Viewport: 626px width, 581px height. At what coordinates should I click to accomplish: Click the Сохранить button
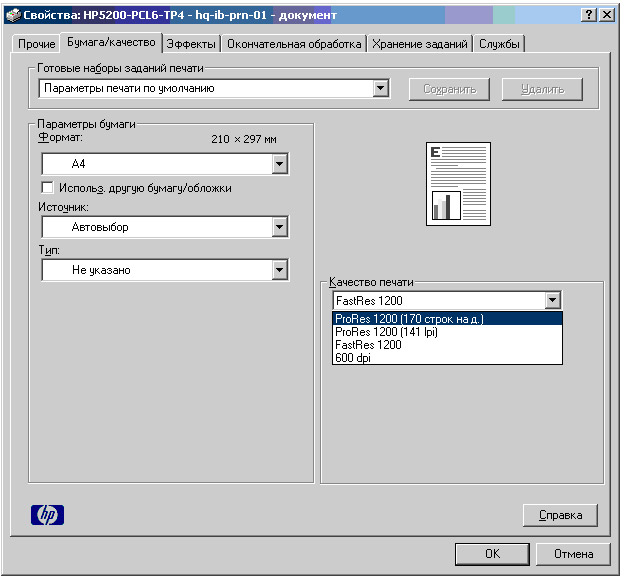[449, 89]
